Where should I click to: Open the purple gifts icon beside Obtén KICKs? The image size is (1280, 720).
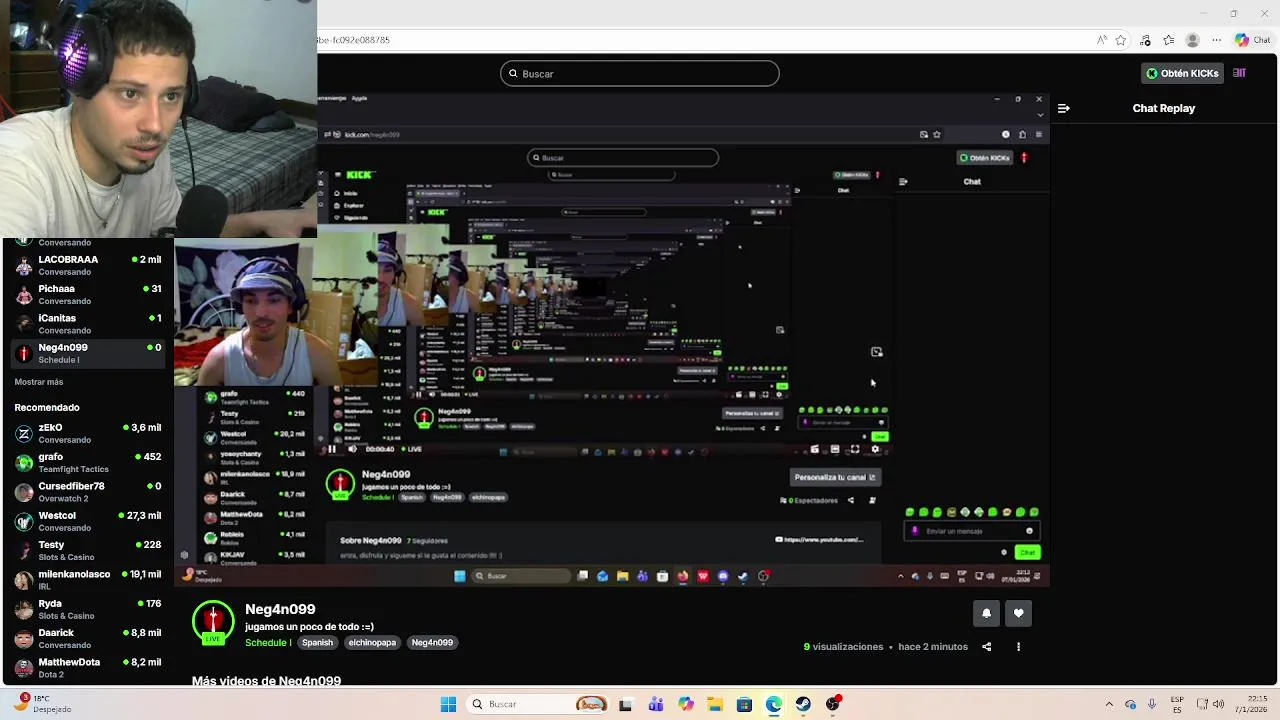1239,73
